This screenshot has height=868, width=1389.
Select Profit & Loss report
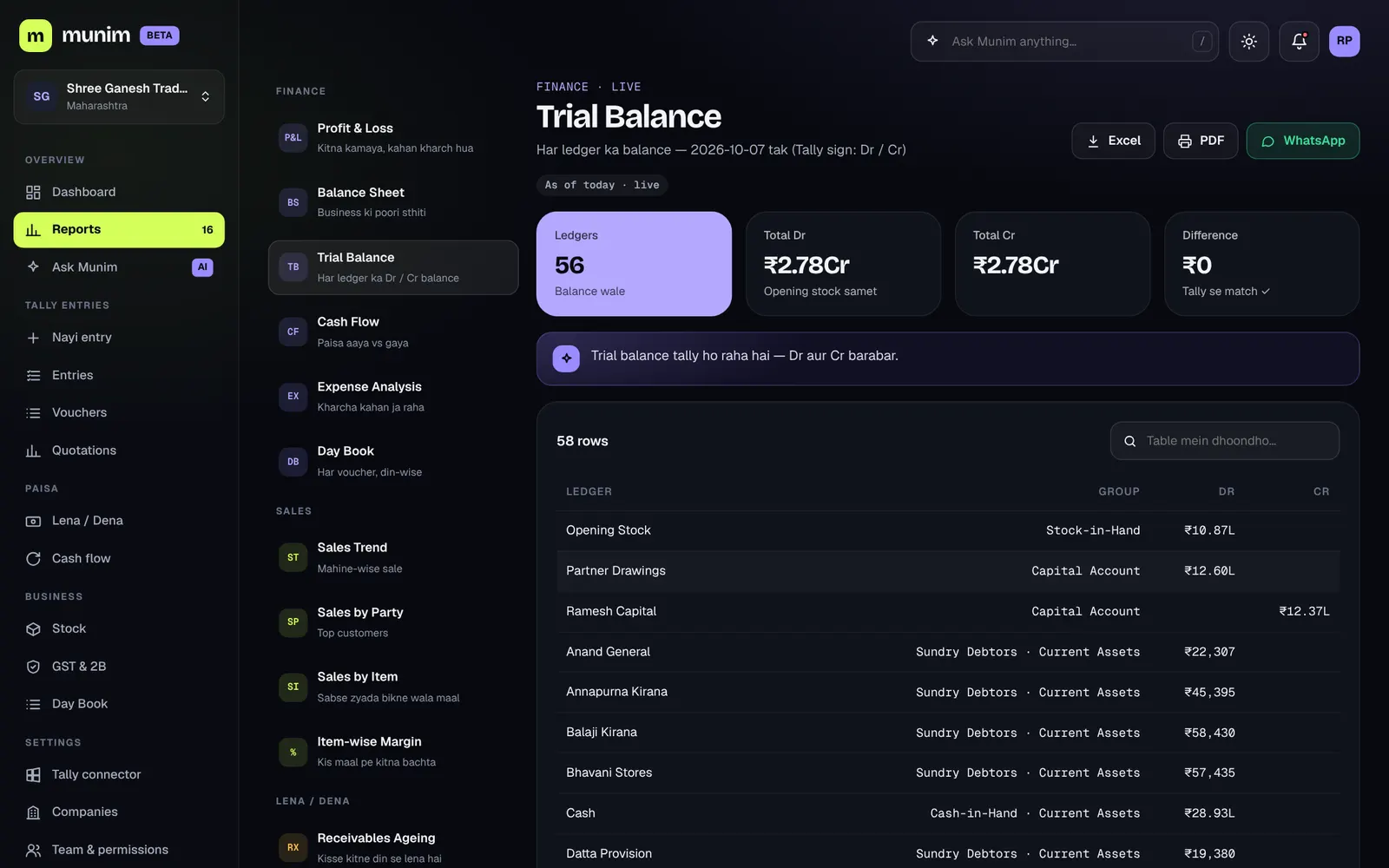pos(393,138)
